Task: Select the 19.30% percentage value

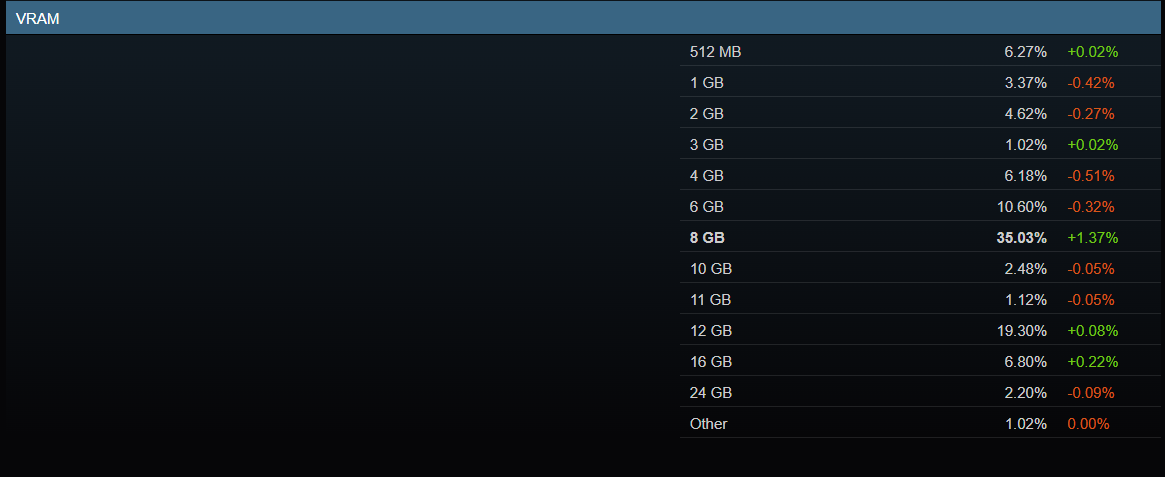Action: [1022, 331]
